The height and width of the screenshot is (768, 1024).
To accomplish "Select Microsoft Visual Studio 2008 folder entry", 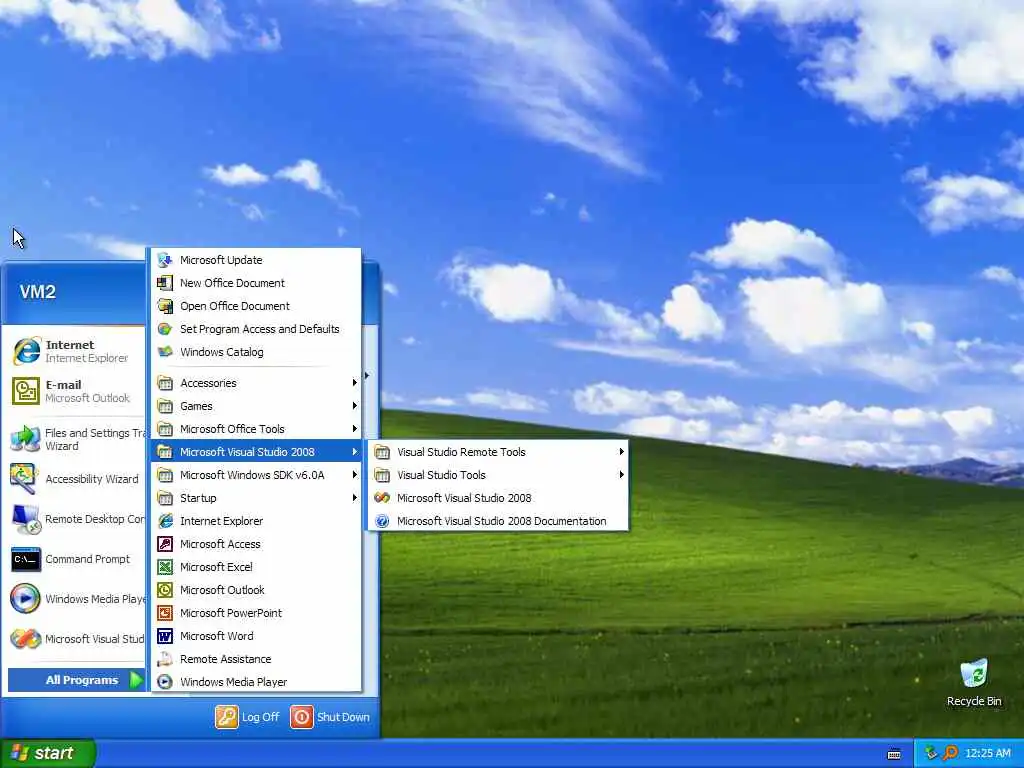I will pyautogui.click(x=256, y=452).
